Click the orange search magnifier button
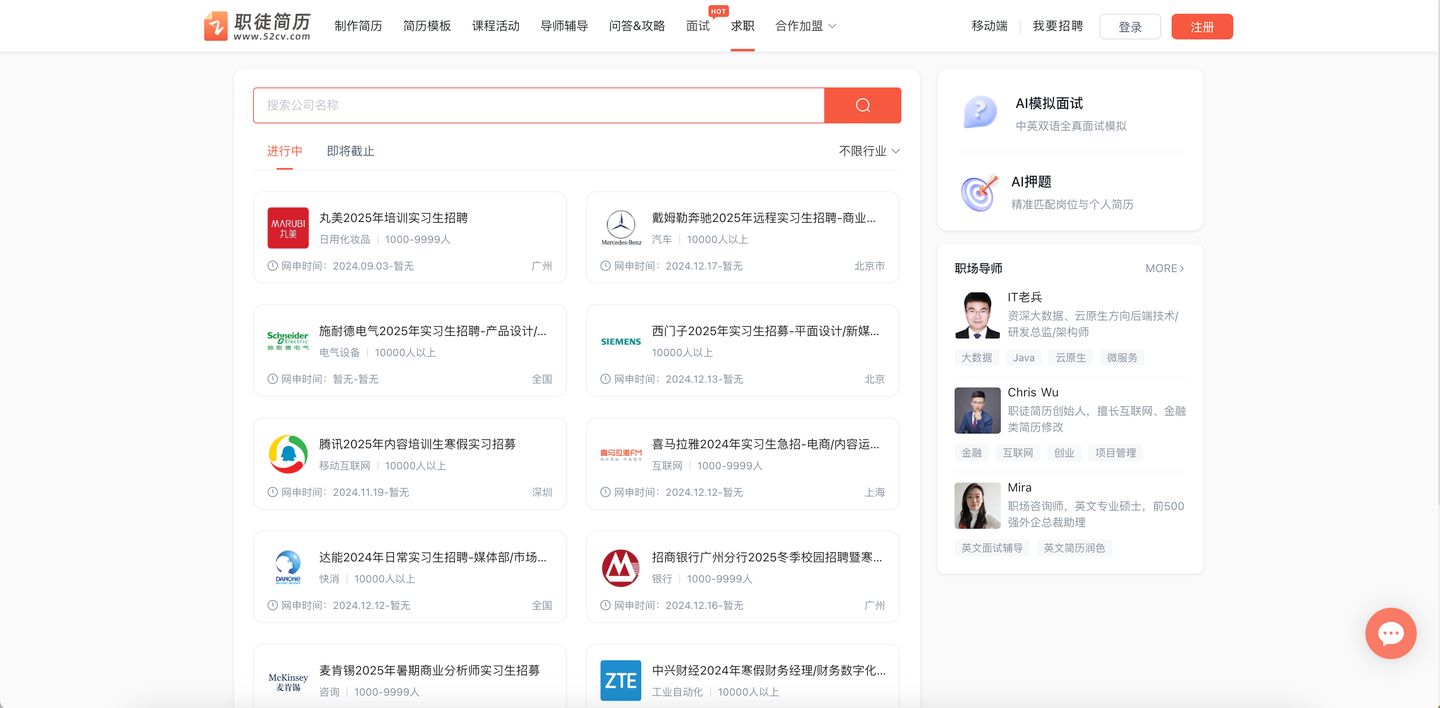The image size is (1440, 708). tap(862, 105)
